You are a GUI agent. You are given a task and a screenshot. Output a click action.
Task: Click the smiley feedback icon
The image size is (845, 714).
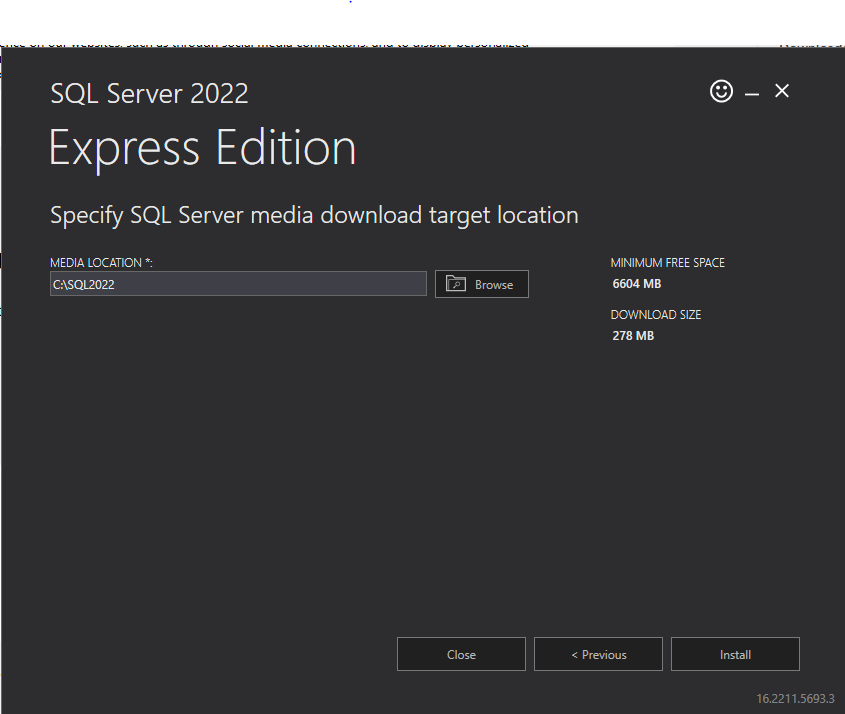click(721, 91)
